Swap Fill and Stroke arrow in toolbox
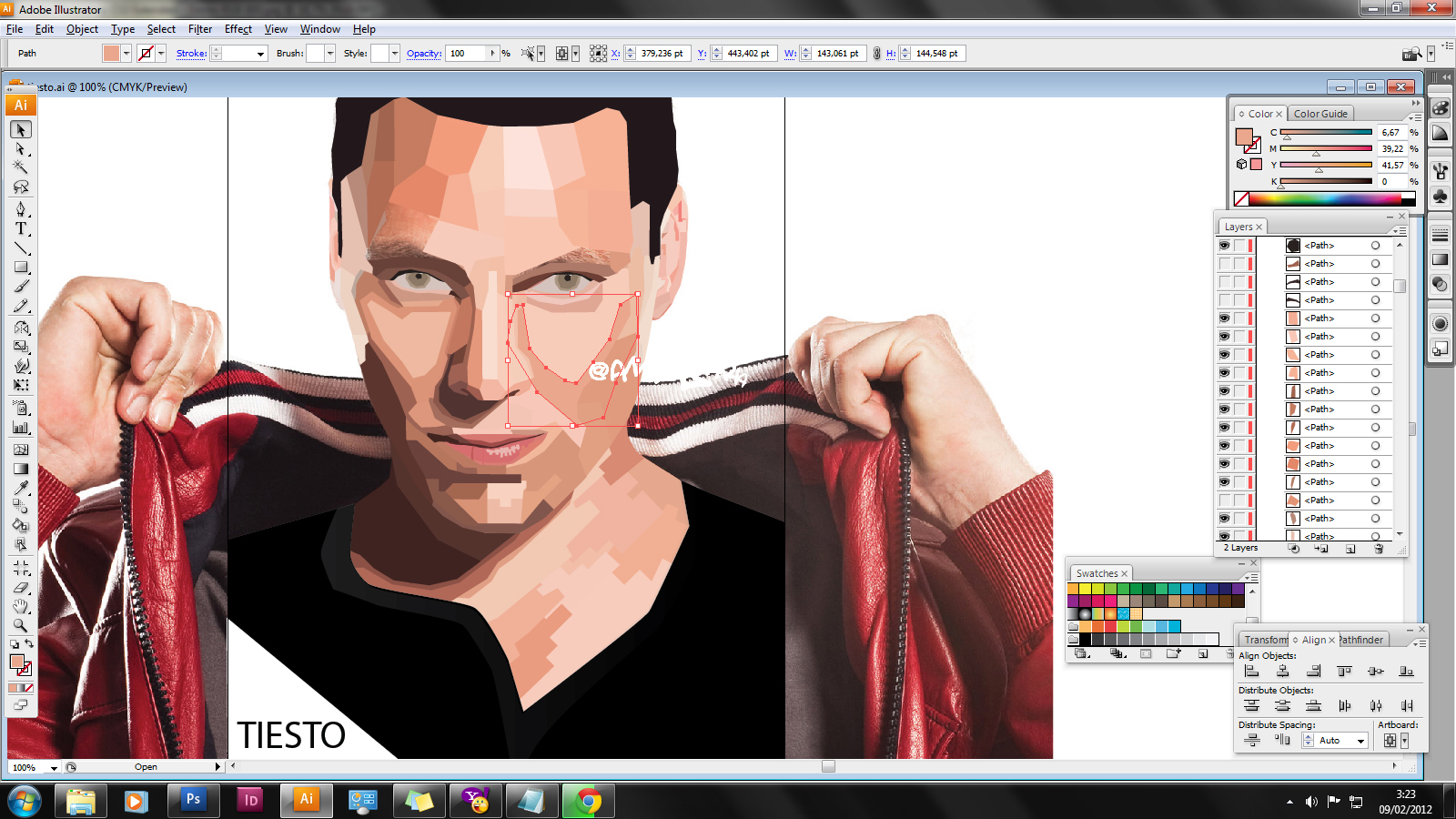The width and height of the screenshot is (1456, 819). 29,643
